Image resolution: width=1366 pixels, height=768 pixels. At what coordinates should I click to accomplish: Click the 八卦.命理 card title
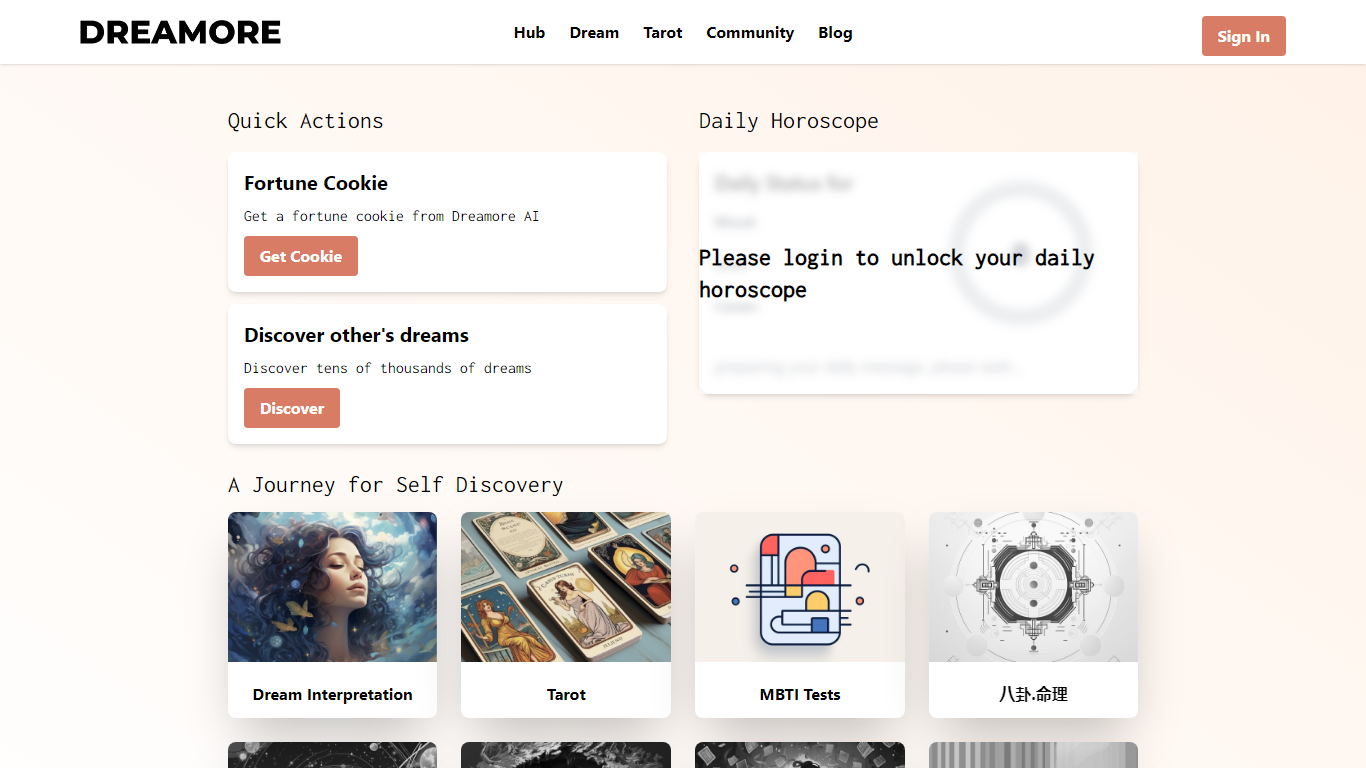point(1033,694)
